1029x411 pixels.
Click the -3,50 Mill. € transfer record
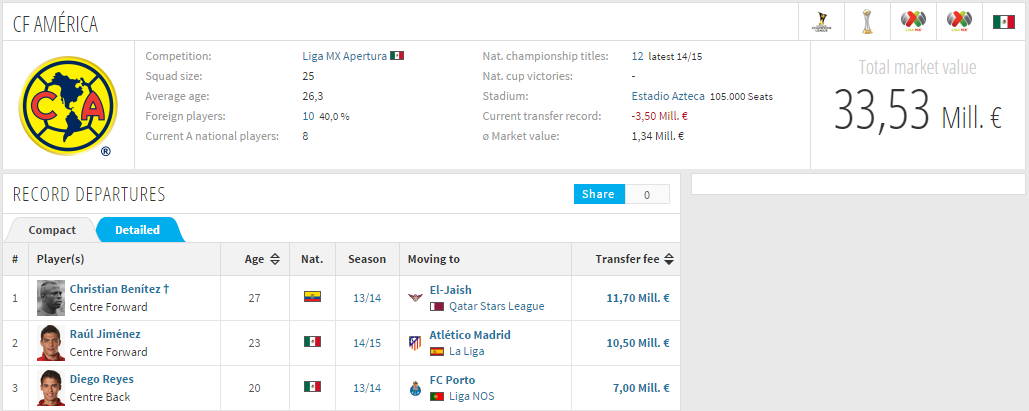pos(660,116)
